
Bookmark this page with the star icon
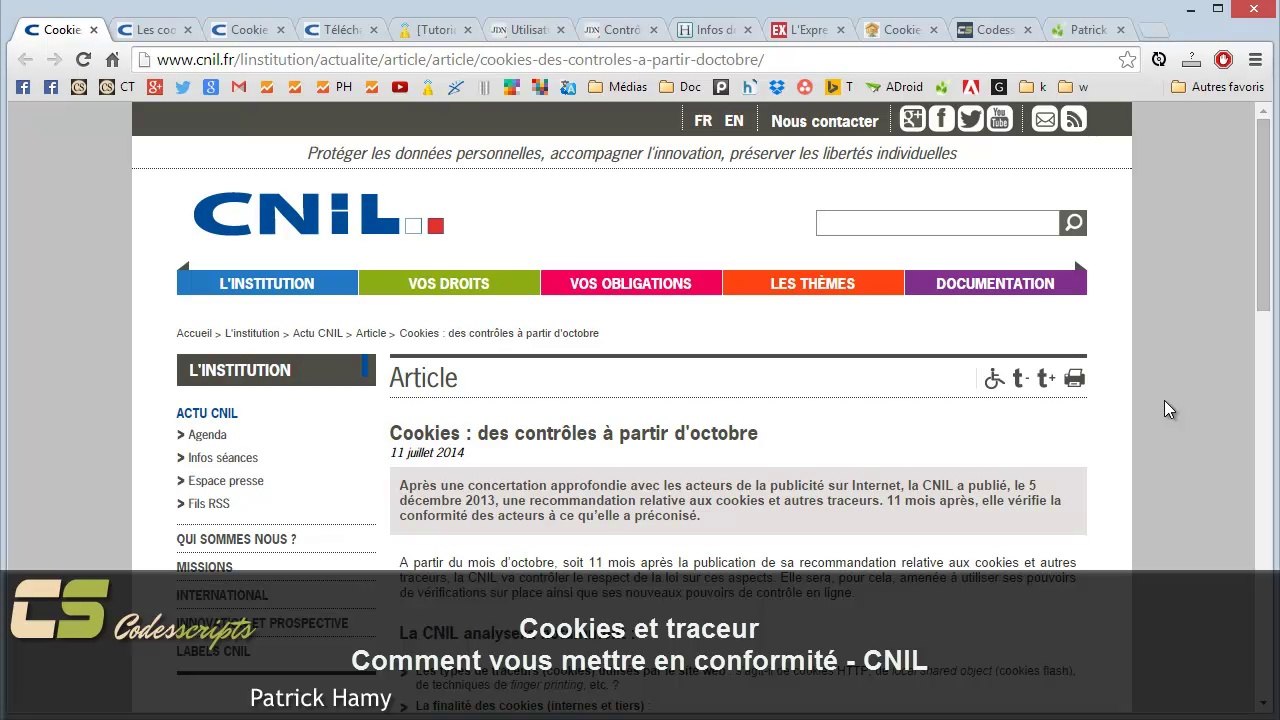1128,60
